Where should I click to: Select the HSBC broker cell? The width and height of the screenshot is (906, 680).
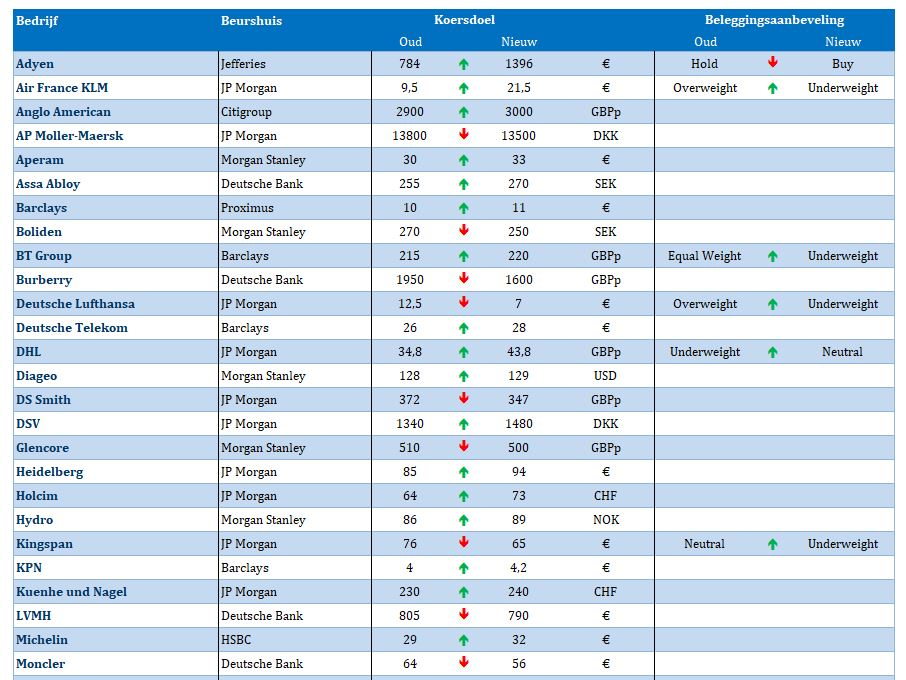(x=236, y=640)
